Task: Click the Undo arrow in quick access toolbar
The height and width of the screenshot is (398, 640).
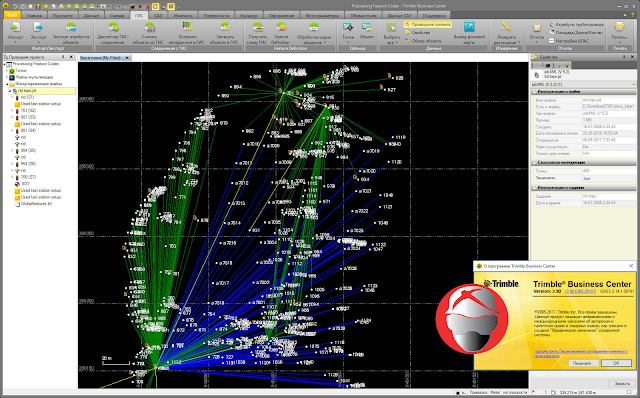Action: tap(15, 6)
